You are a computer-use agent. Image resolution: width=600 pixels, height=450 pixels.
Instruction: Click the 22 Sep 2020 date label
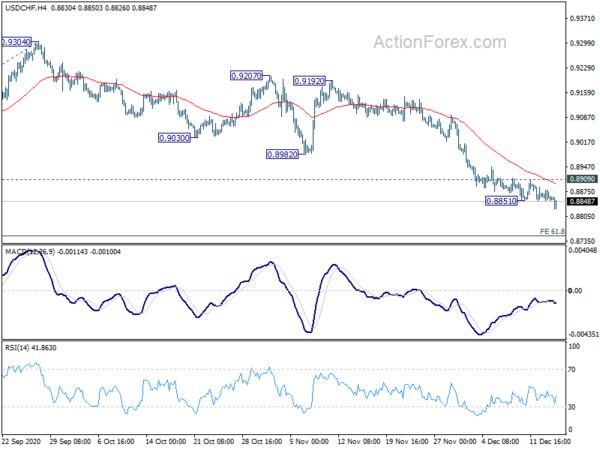pos(21,441)
